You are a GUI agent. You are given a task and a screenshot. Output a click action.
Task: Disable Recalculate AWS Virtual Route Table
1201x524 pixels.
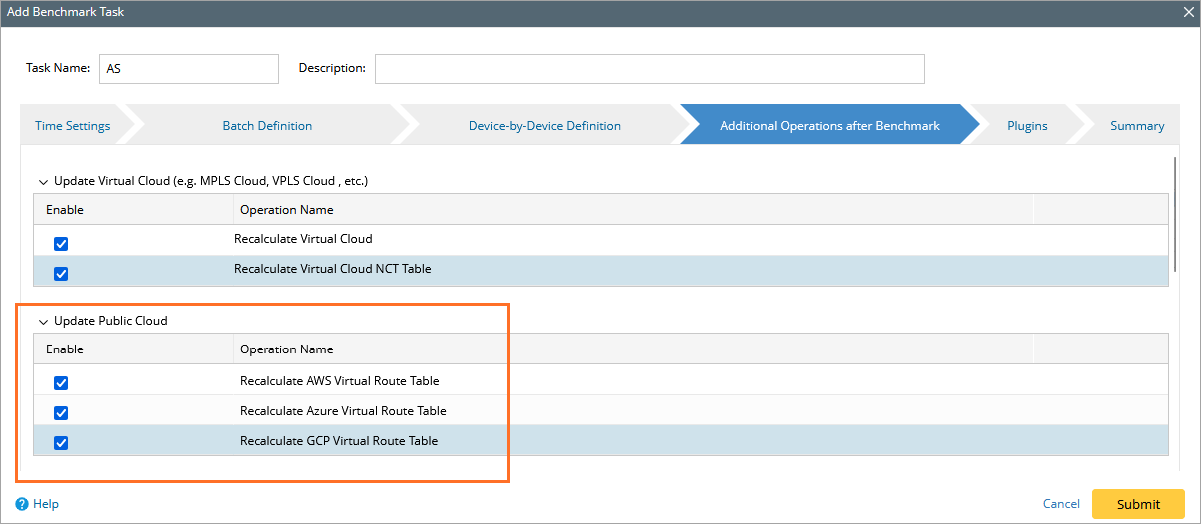[61, 383]
